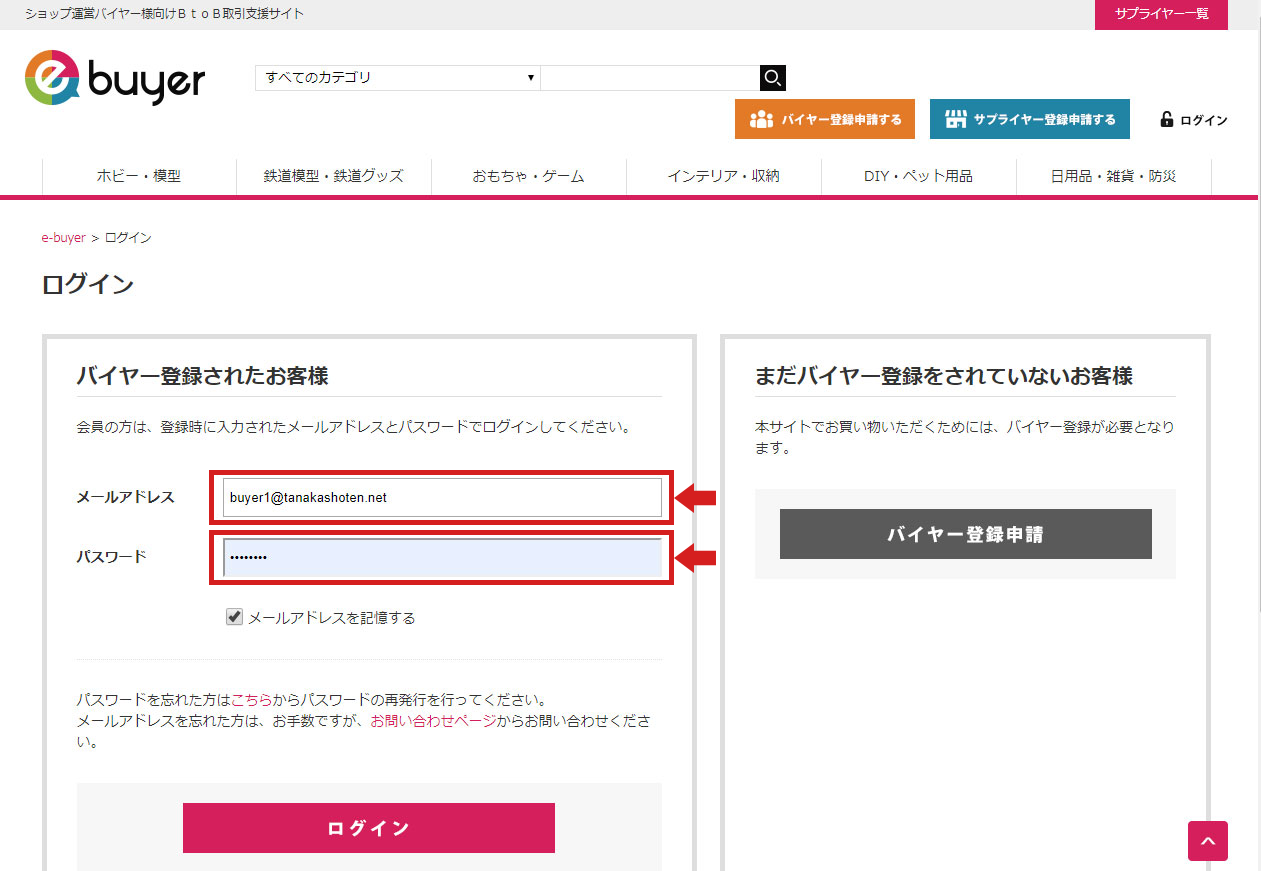Click the padlock login icon in header
Viewport: 1261px width, 871px height.
point(1166,119)
